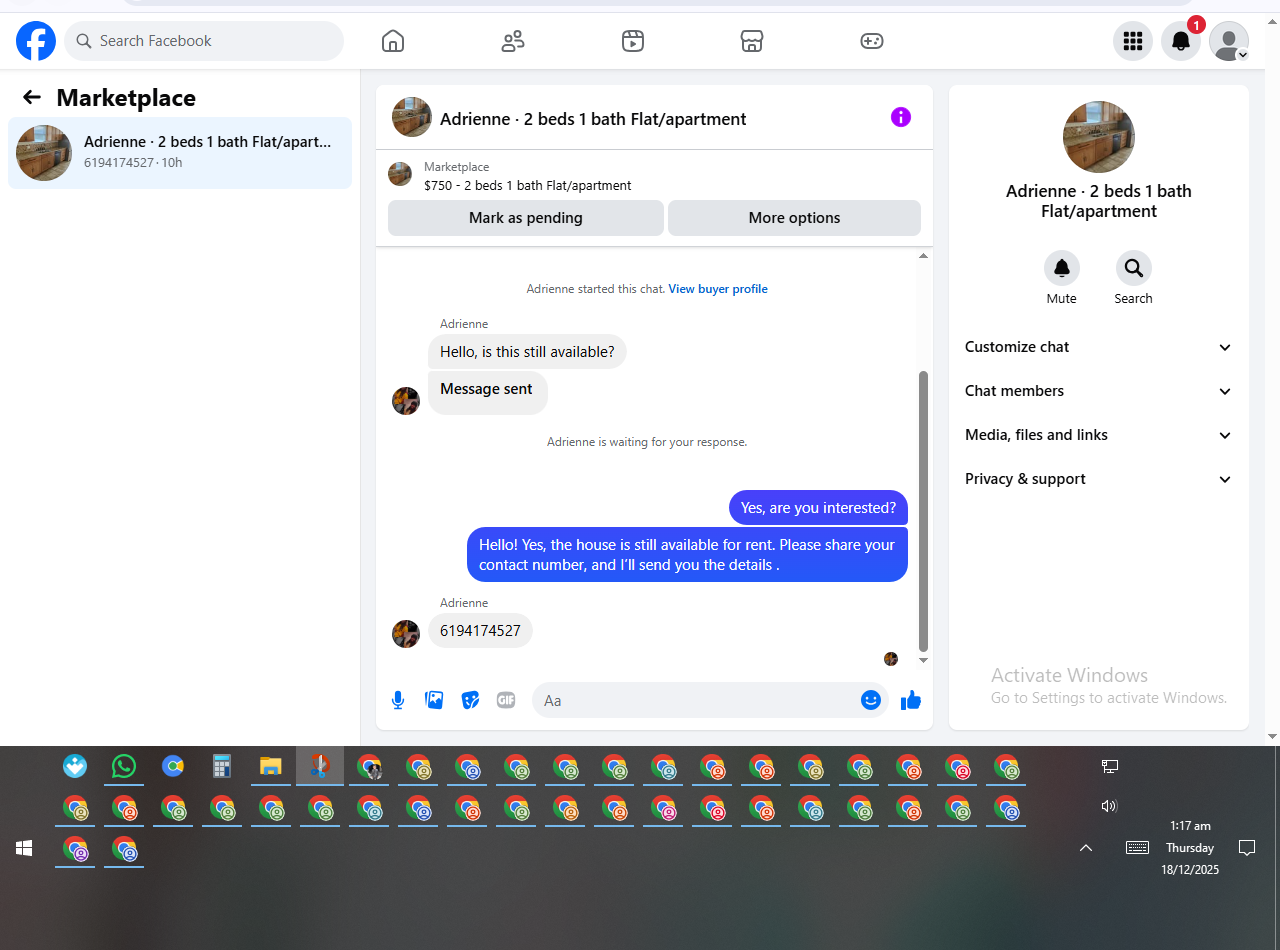1280x950 pixels.
Task: Show hidden system tray icons
Action: click(1086, 848)
